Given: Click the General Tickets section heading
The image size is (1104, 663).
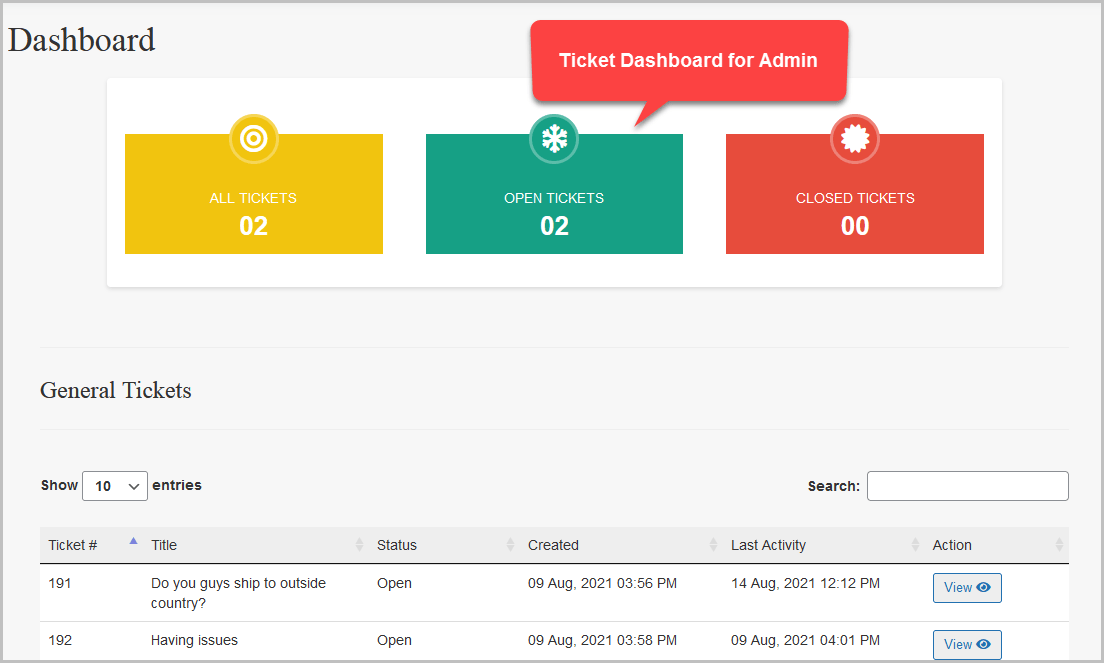Looking at the screenshot, I should [115, 391].
